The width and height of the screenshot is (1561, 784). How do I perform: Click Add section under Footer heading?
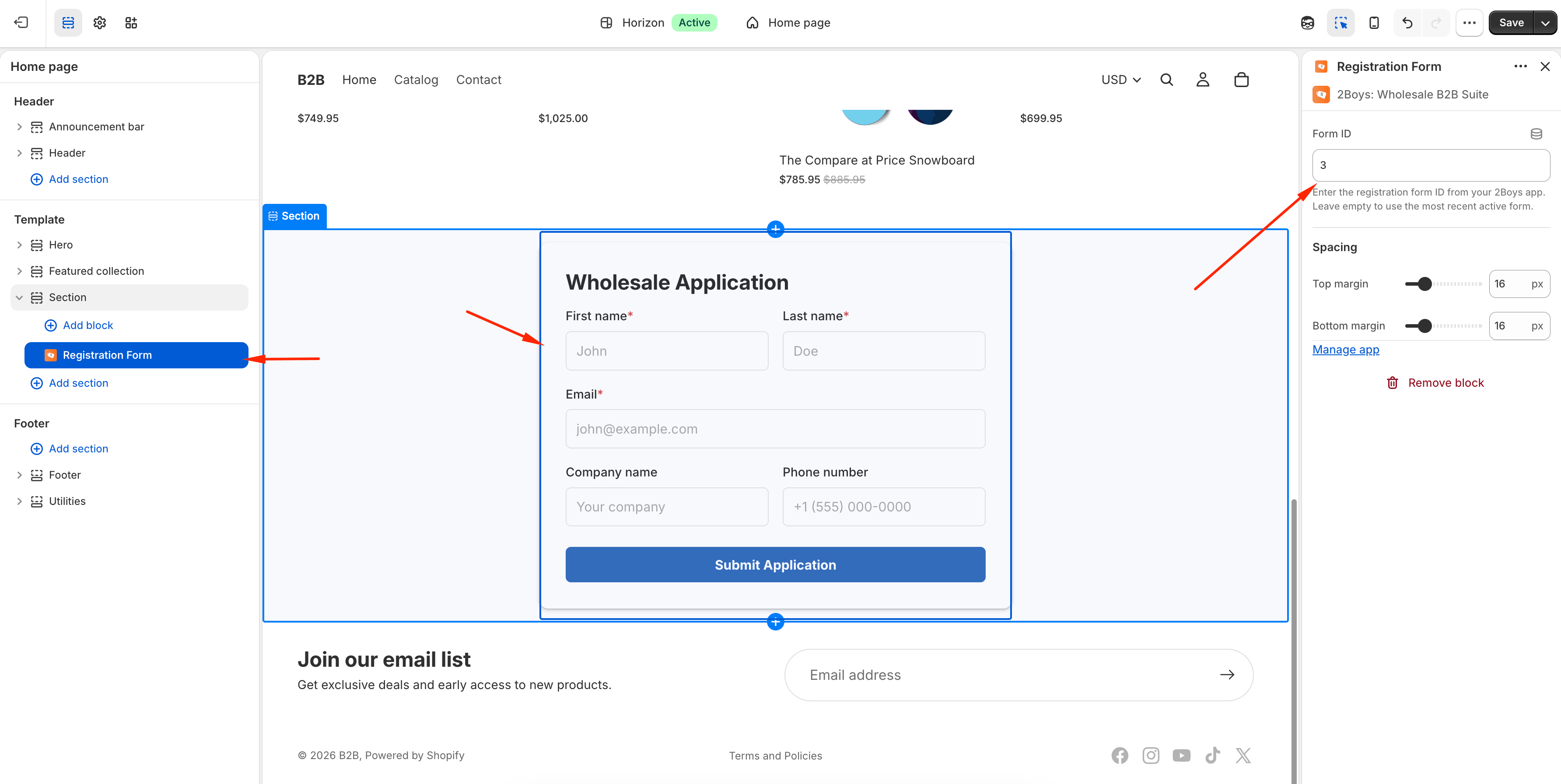pyautogui.click(x=70, y=448)
